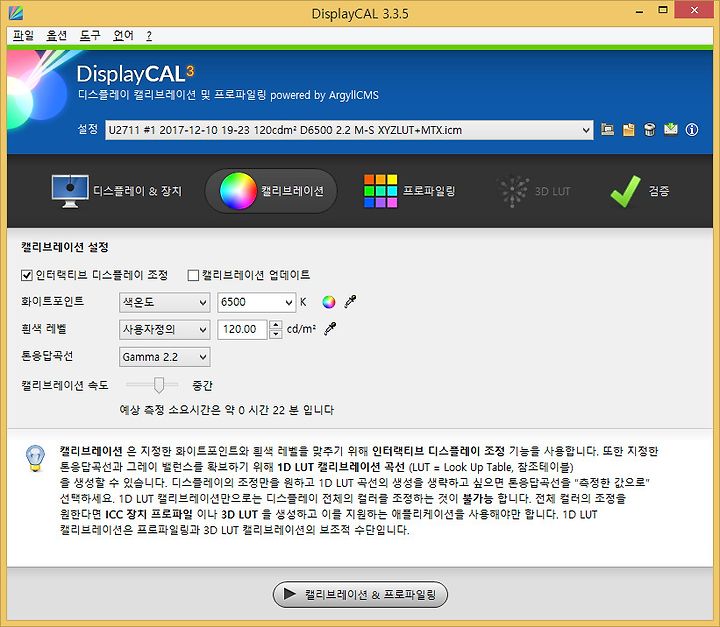Click the 캘리브레이션 속도 slider handle
The width and height of the screenshot is (720, 627).
pyautogui.click(x=159, y=385)
